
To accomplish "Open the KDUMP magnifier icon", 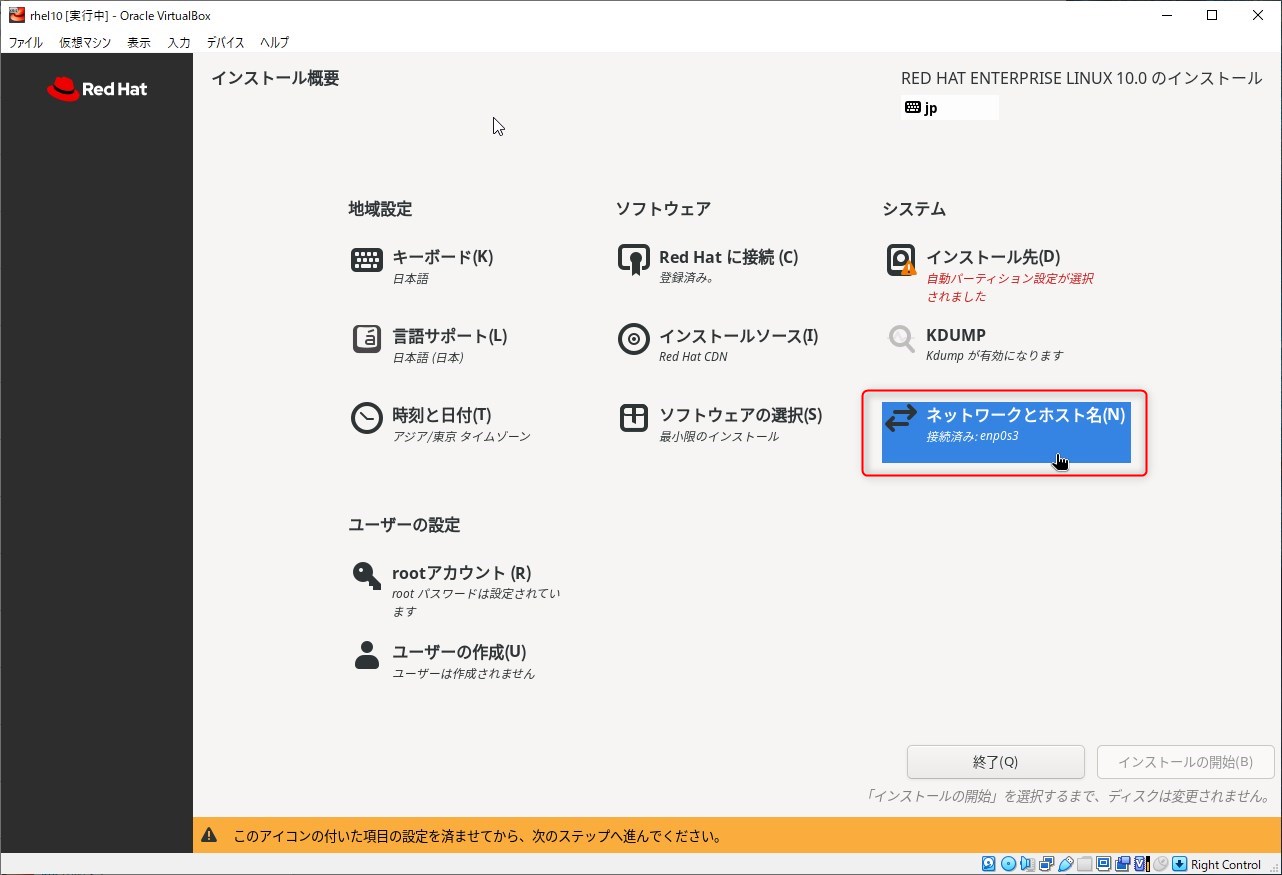I will (901, 339).
